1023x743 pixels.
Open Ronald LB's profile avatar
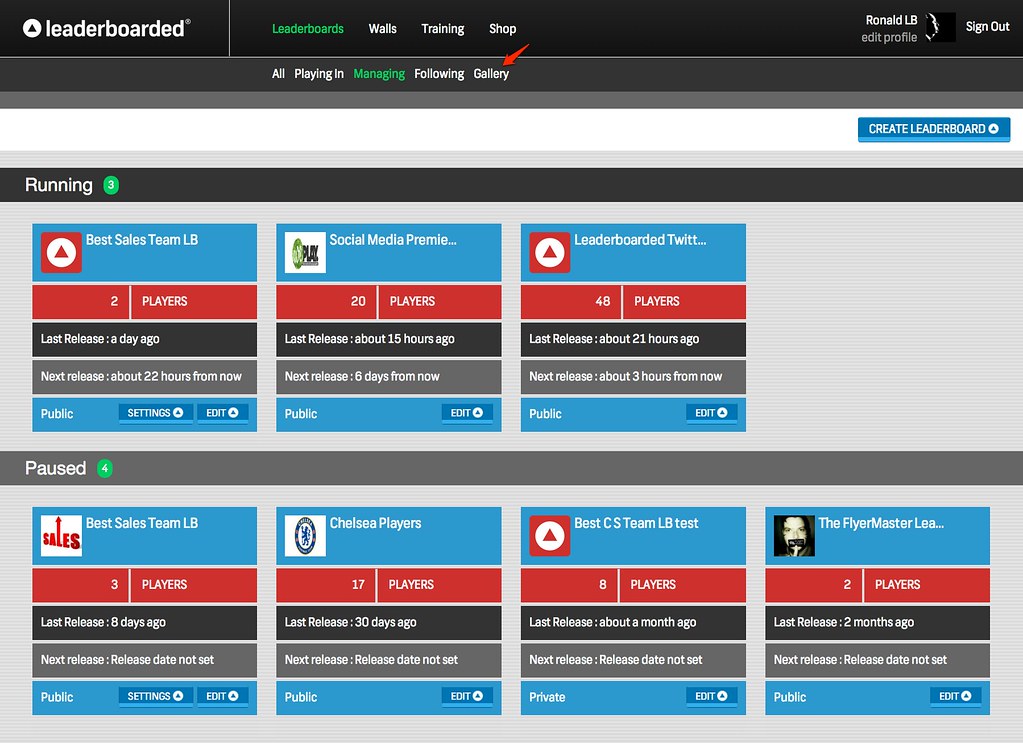coord(939,27)
